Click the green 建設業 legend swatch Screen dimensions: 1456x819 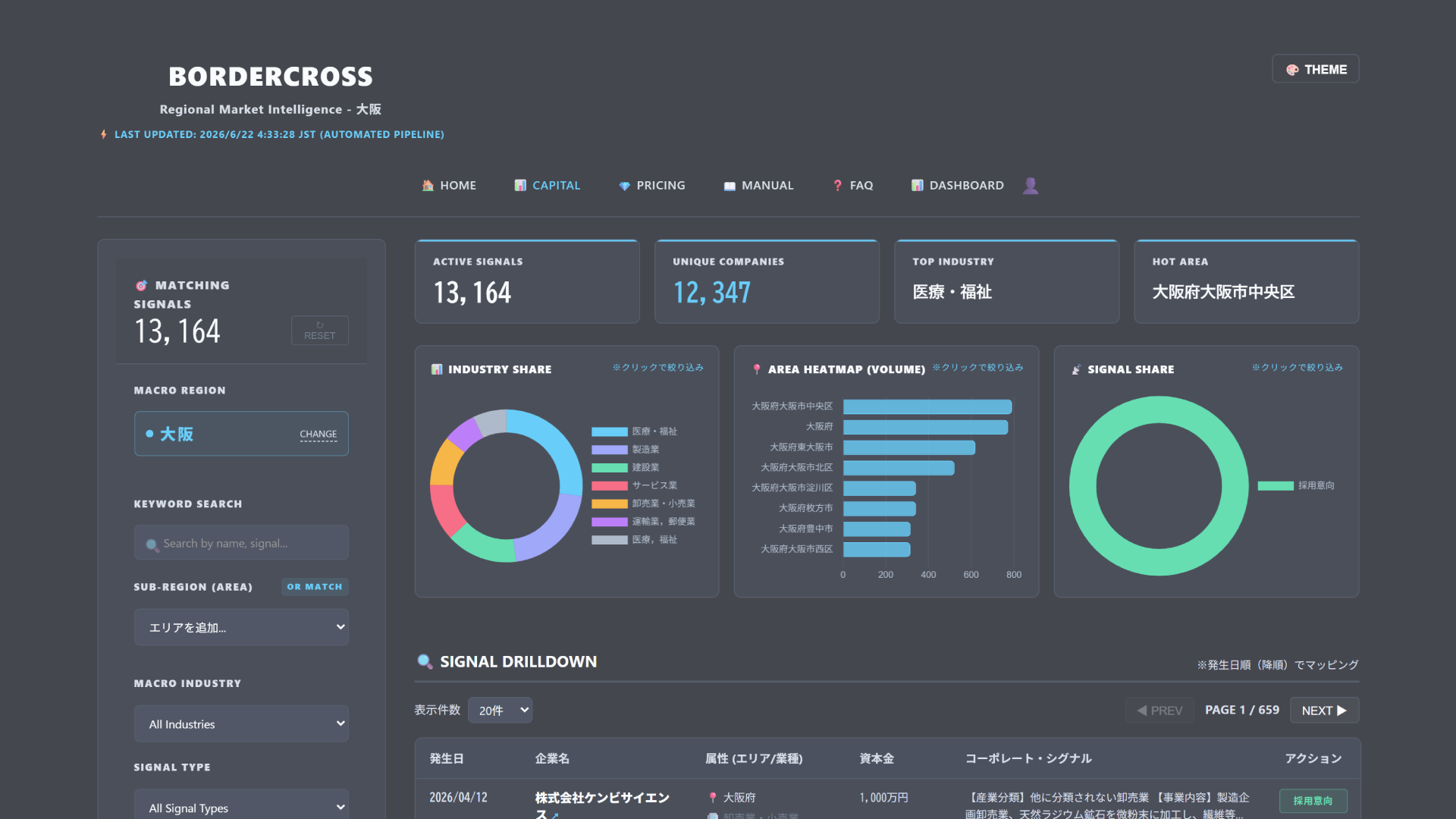pyautogui.click(x=610, y=468)
